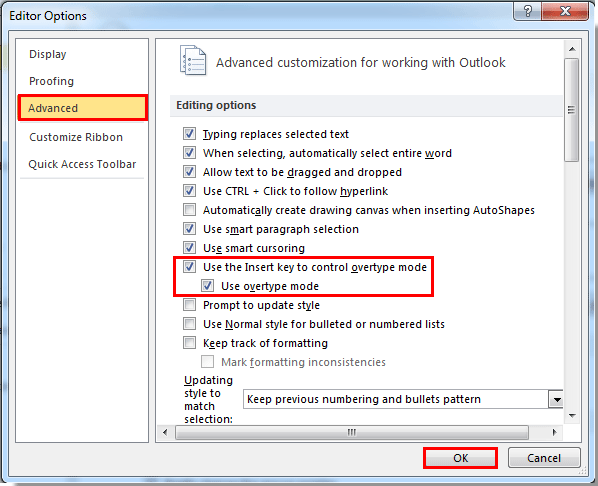Click the Help question mark icon

click(527, 11)
